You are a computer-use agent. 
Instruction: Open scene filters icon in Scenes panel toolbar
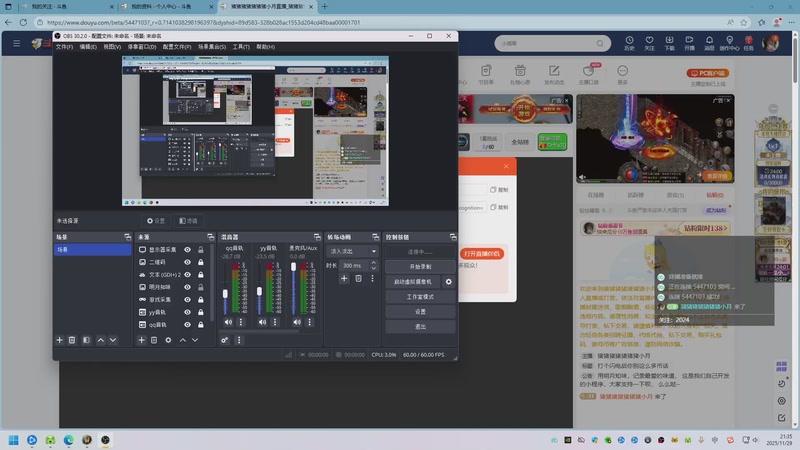pyautogui.click(x=86, y=340)
